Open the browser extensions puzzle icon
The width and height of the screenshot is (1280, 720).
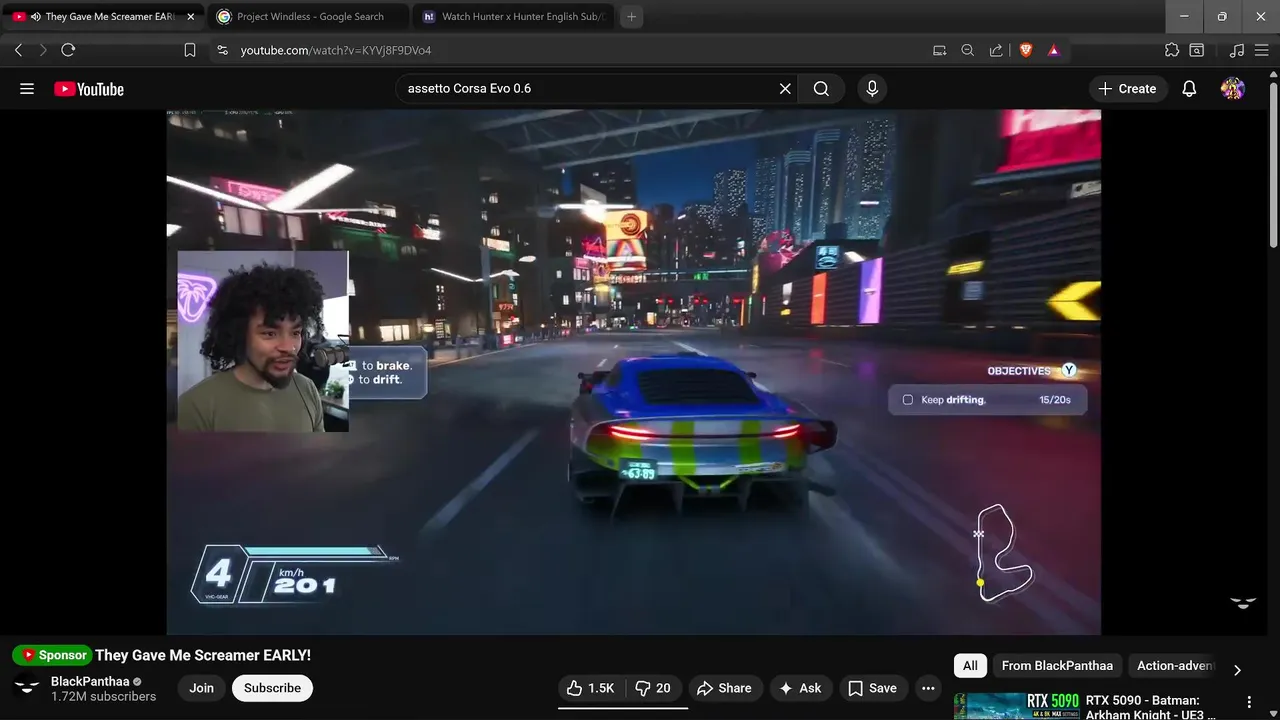[1172, 50]
